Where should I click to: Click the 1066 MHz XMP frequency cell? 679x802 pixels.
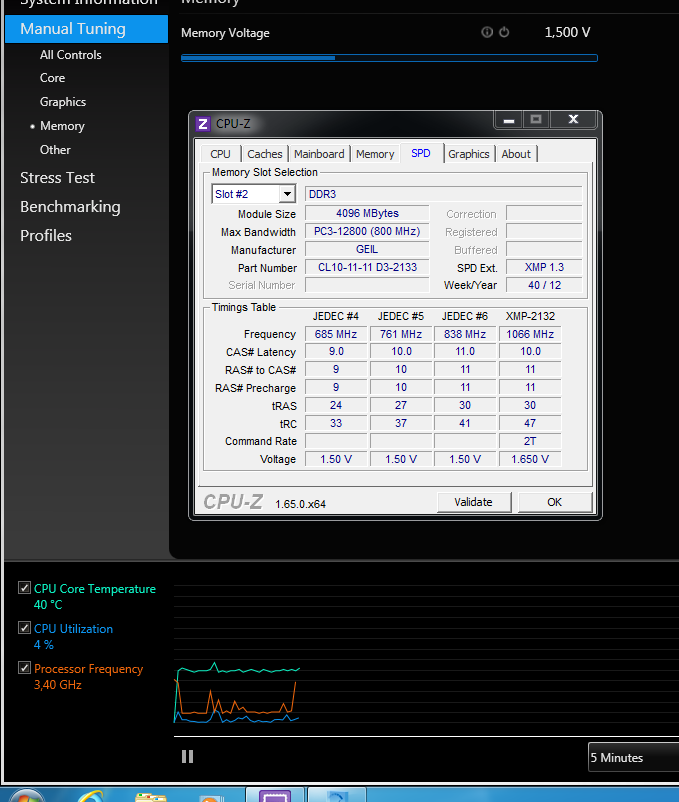pyautogui.click(x=530, y=334)
